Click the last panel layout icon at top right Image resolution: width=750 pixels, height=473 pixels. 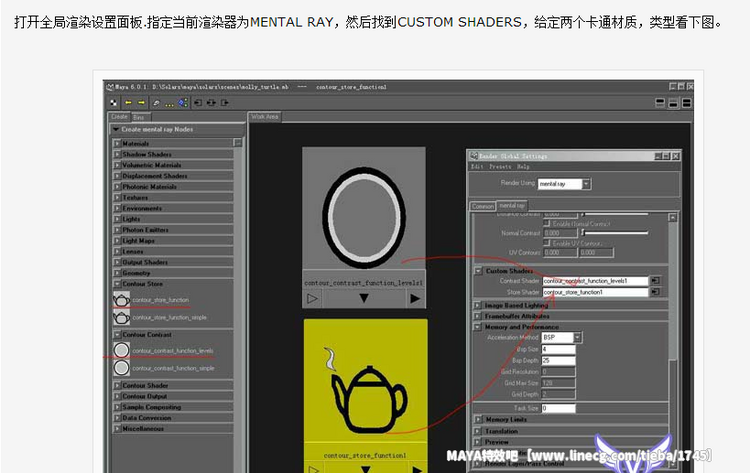point(686,103)
